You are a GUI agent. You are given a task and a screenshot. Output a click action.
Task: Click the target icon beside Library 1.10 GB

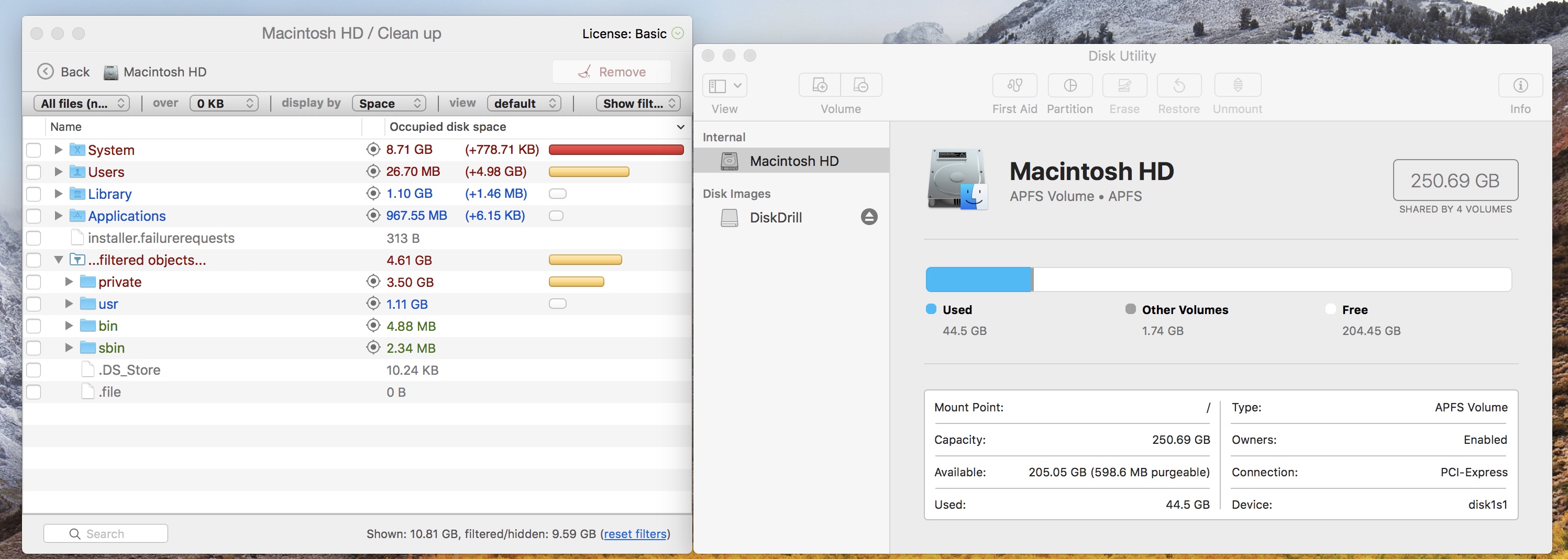pos(373,193)
